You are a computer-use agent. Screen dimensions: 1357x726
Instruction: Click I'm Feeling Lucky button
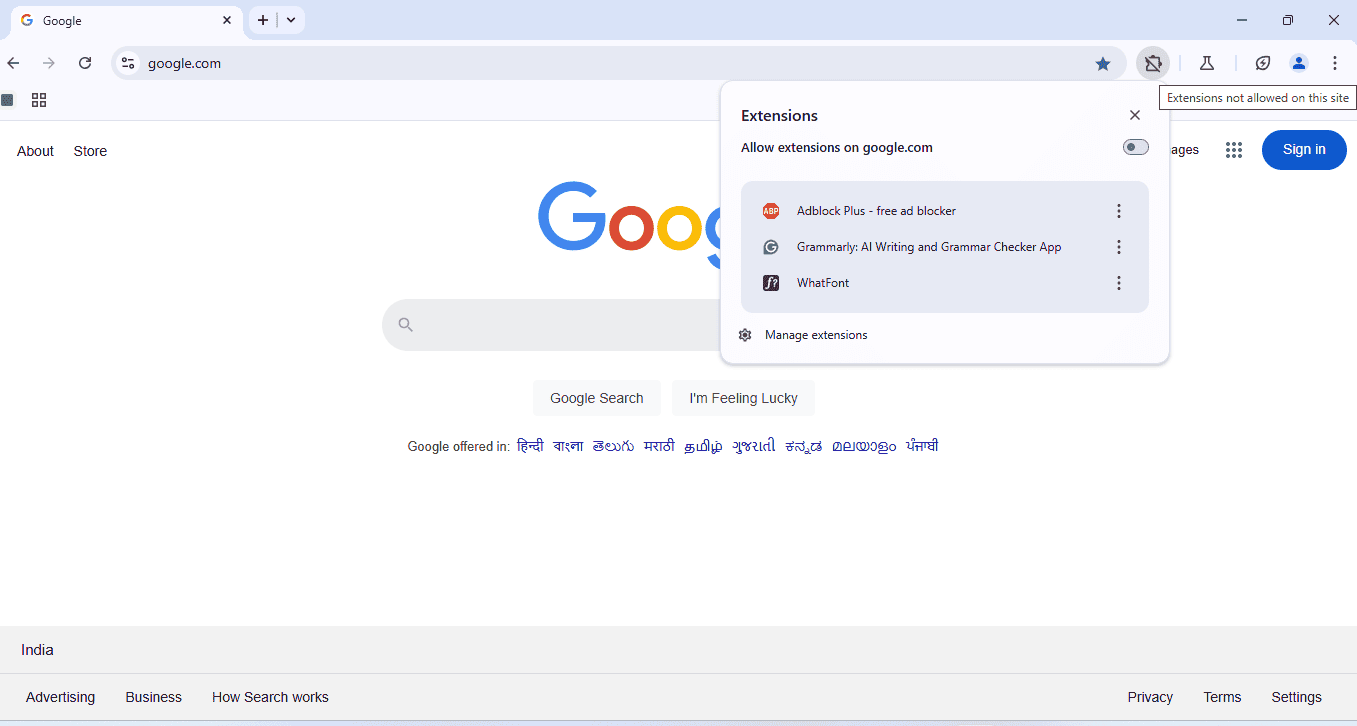743,398
